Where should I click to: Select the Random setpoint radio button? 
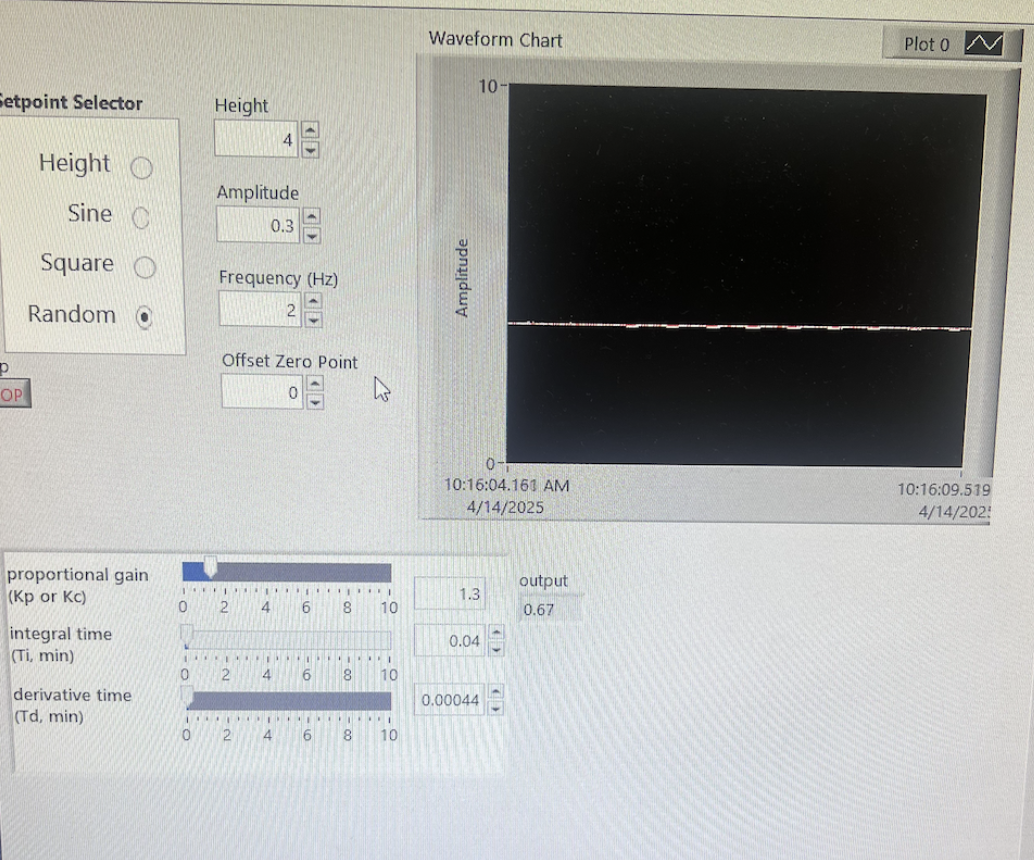[x=144, y=317]
